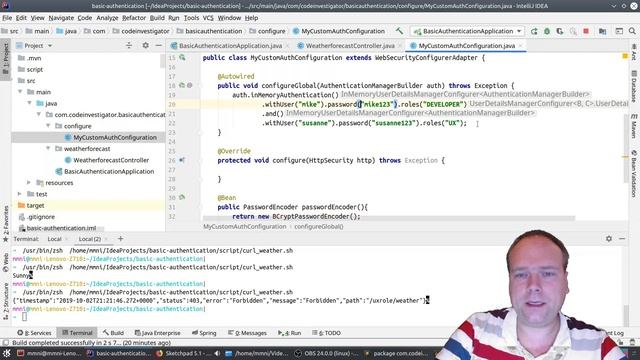Hide the Terminal panel with minus icon

(622, 239)
